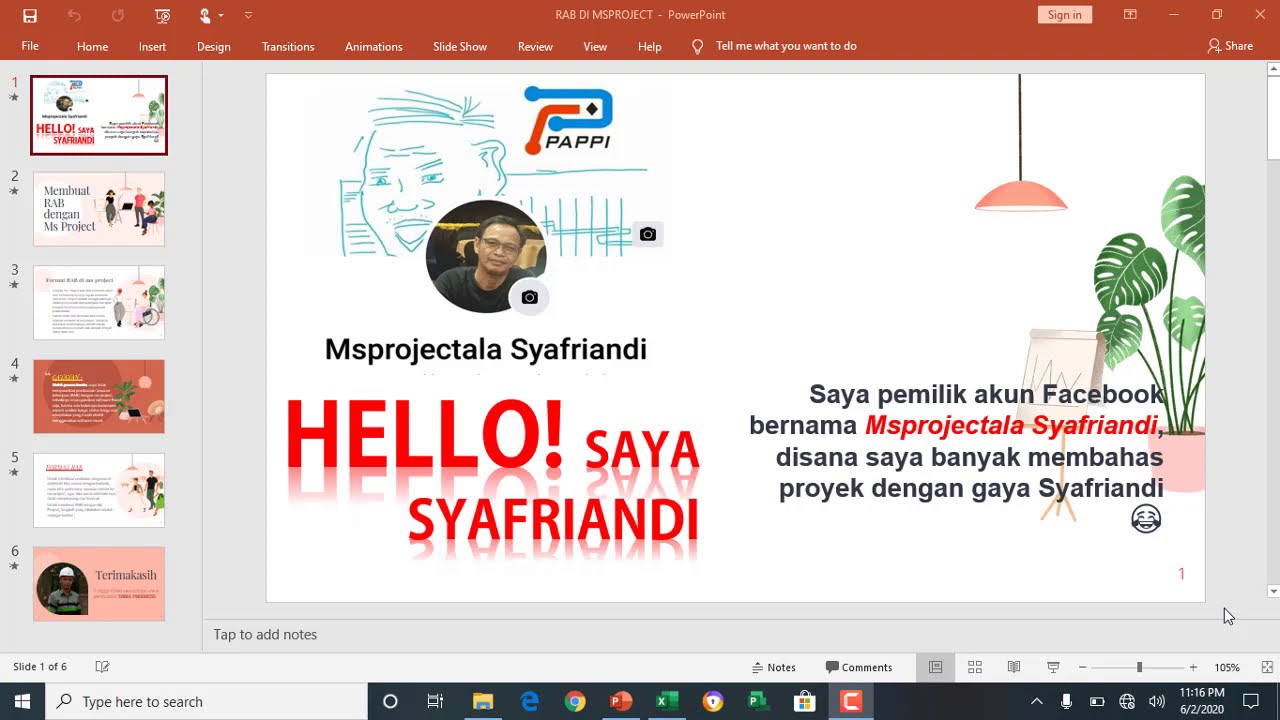Click the laughing emoji on slide
This screenshot has height=720, width=1280.
click(1146, 518)
